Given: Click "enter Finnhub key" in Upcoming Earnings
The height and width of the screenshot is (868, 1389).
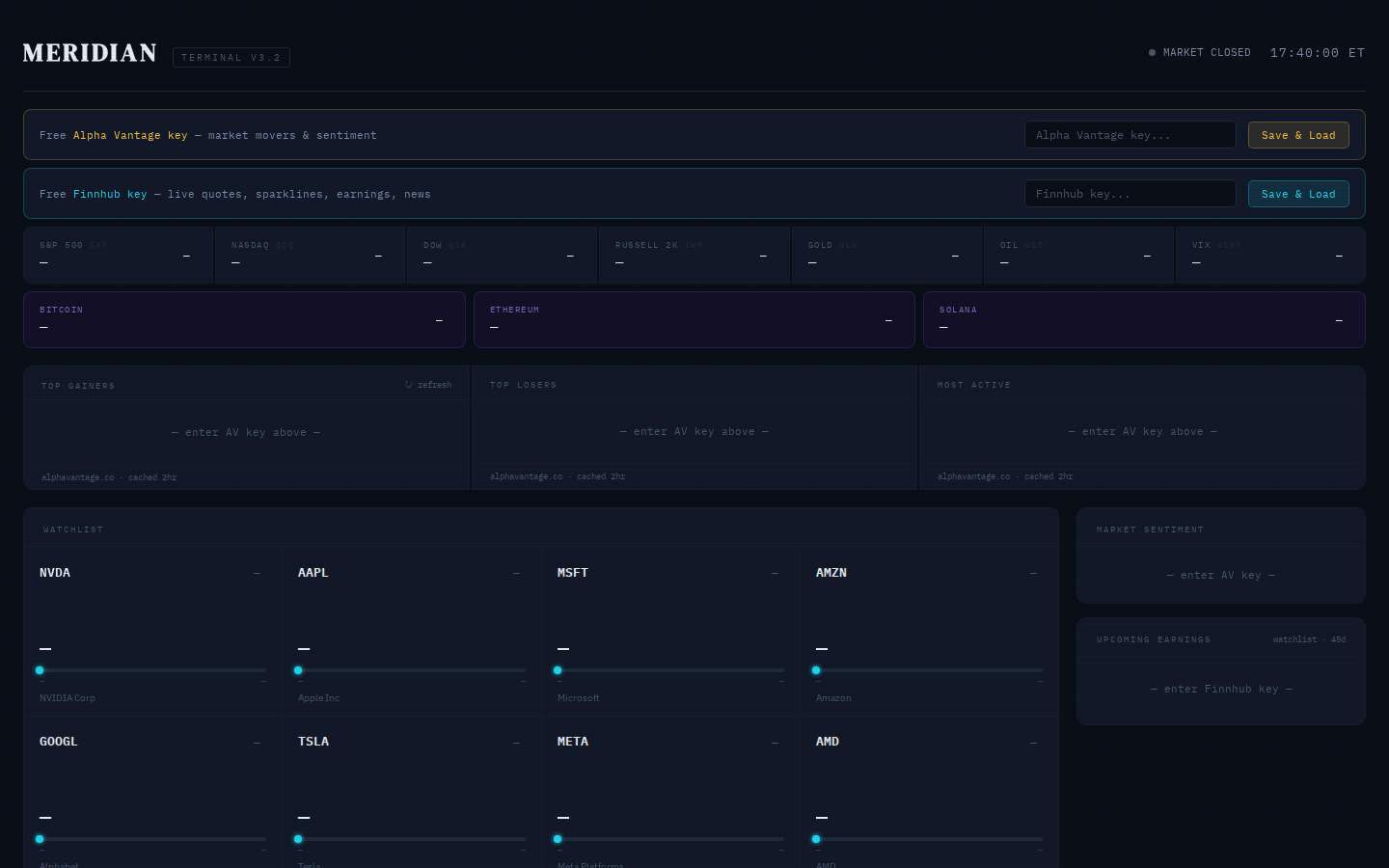Looking at the screenshot, I should click(x=1221, y=690).
